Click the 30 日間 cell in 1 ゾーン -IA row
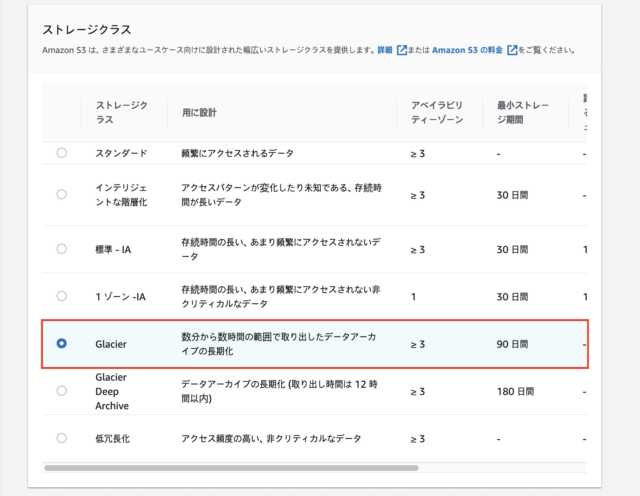 pyautogui.click(x=512, y=297)
